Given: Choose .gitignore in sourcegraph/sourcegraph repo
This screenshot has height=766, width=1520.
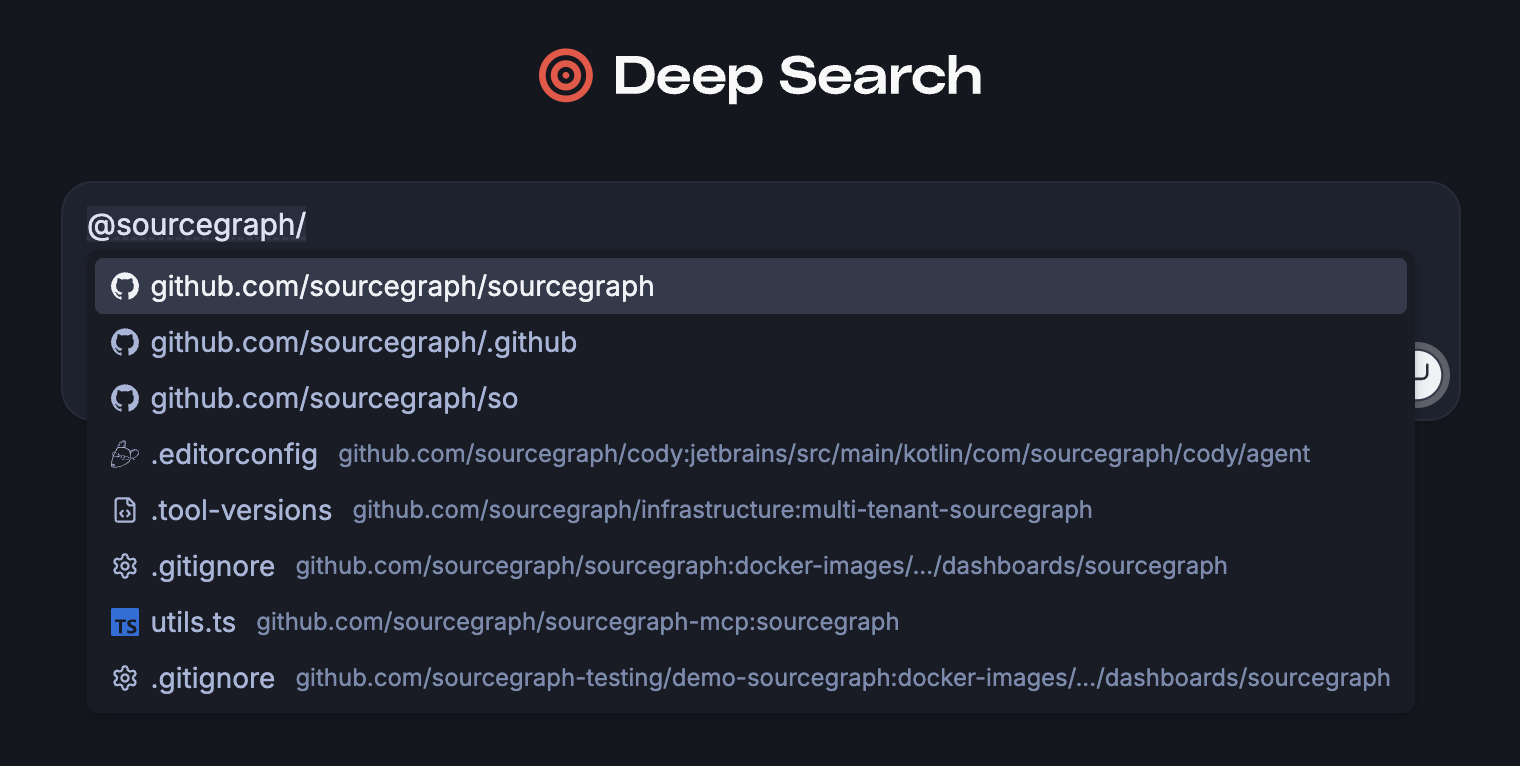Looking at the screenshot, I should tap(751, 566).
